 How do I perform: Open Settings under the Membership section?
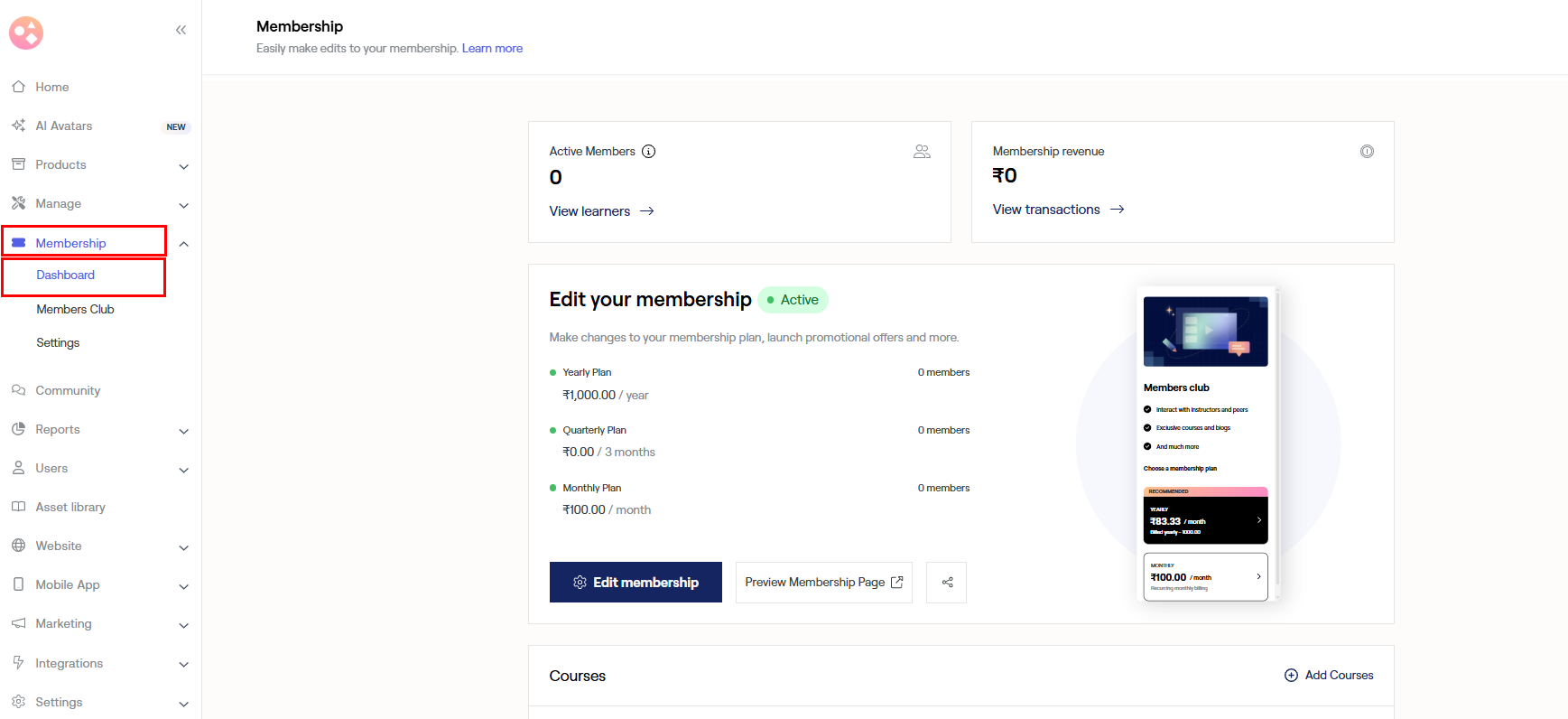(x=58, y=343)
